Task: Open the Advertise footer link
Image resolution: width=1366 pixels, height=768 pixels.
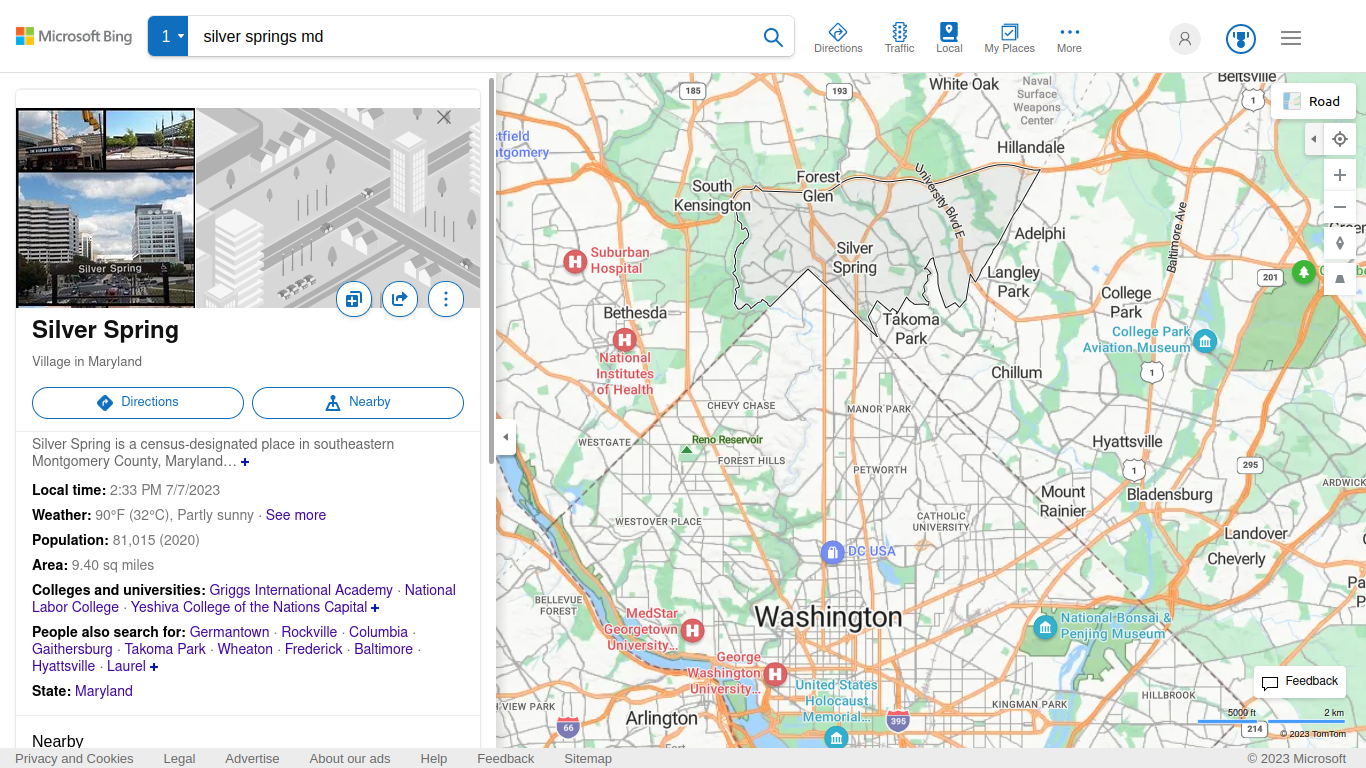Action: 252,758
